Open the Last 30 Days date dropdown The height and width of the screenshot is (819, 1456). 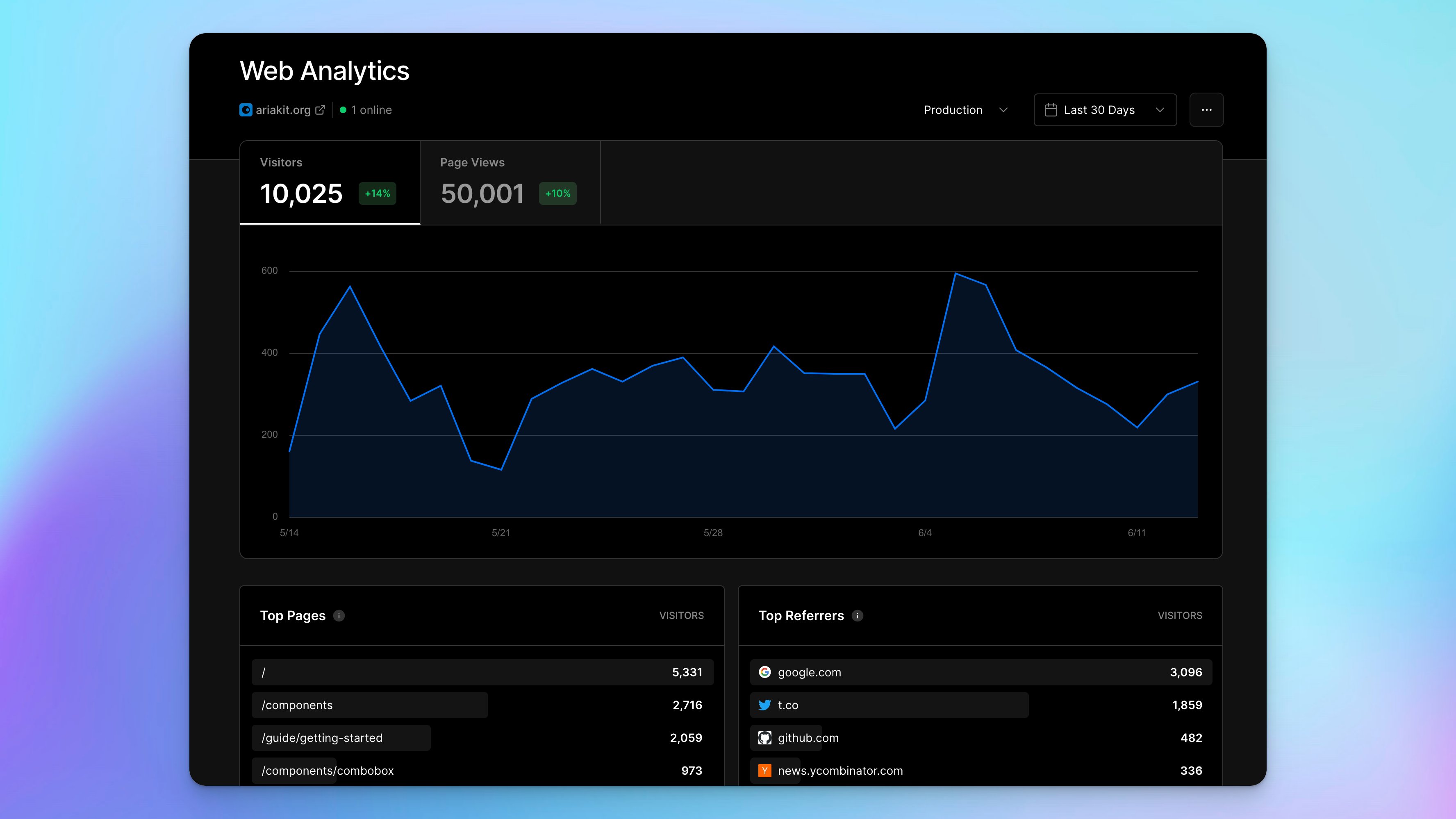pyautogui.click(x=1105, y=110)
